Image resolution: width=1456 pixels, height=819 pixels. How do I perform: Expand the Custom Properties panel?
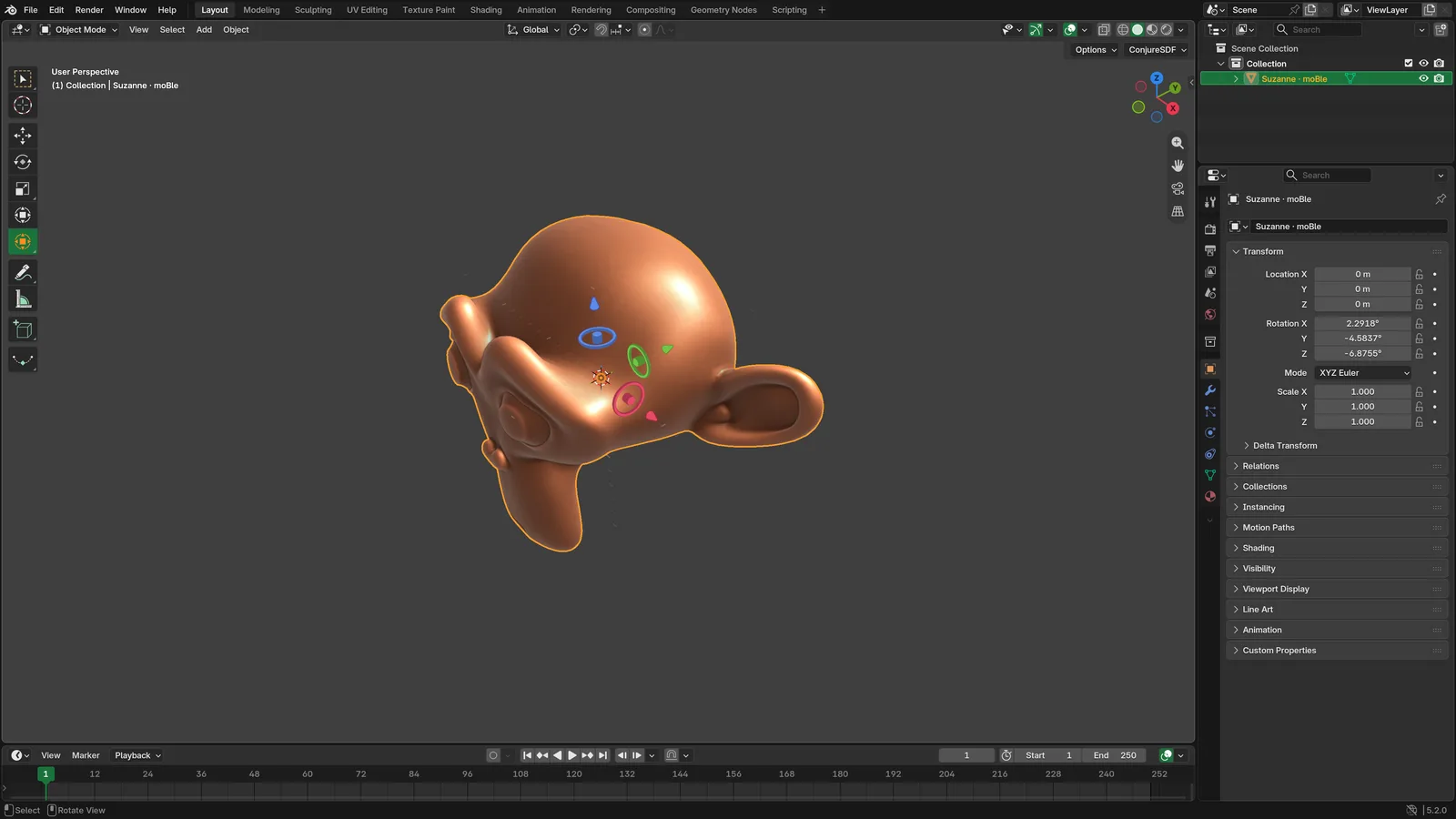coord(1337,651)
